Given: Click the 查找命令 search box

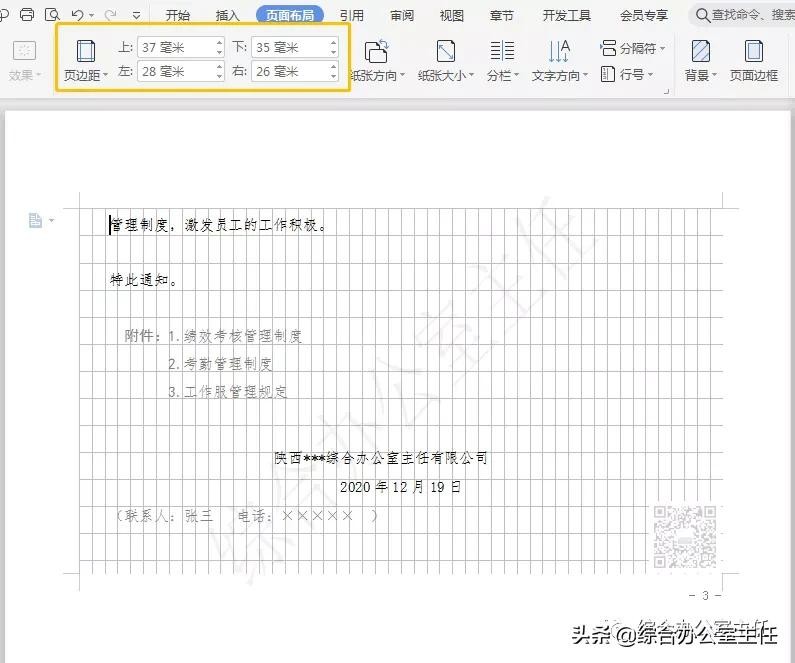Looking at the screenshot, I should click(x=744, y=15).
